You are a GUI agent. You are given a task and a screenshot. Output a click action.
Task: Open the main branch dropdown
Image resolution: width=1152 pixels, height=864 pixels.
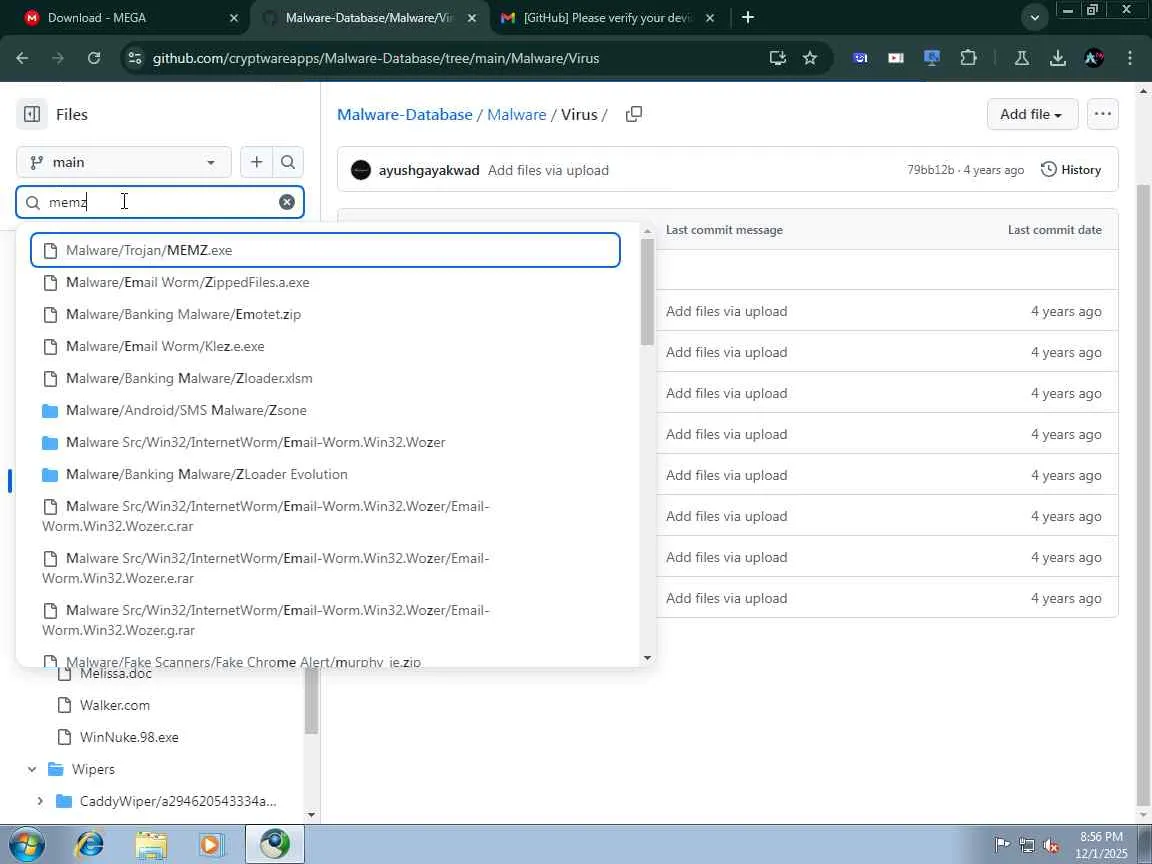(123, 162)
